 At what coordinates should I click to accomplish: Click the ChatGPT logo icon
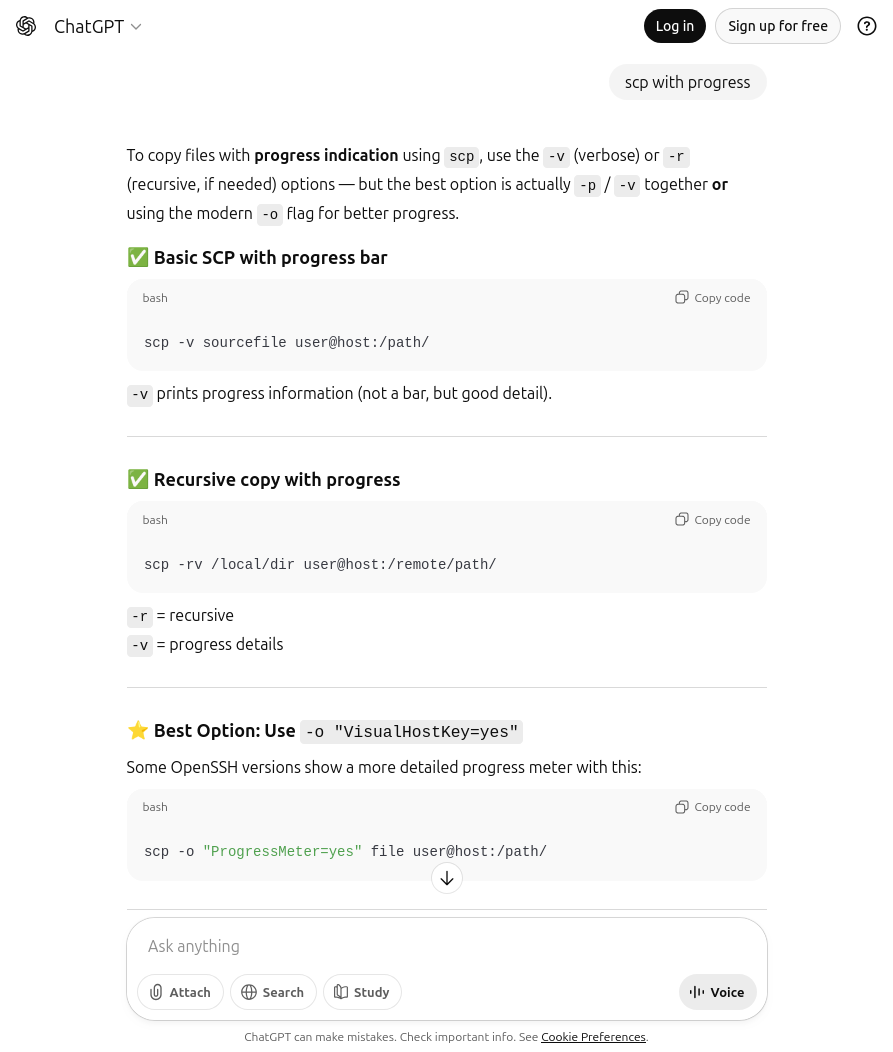26,26
